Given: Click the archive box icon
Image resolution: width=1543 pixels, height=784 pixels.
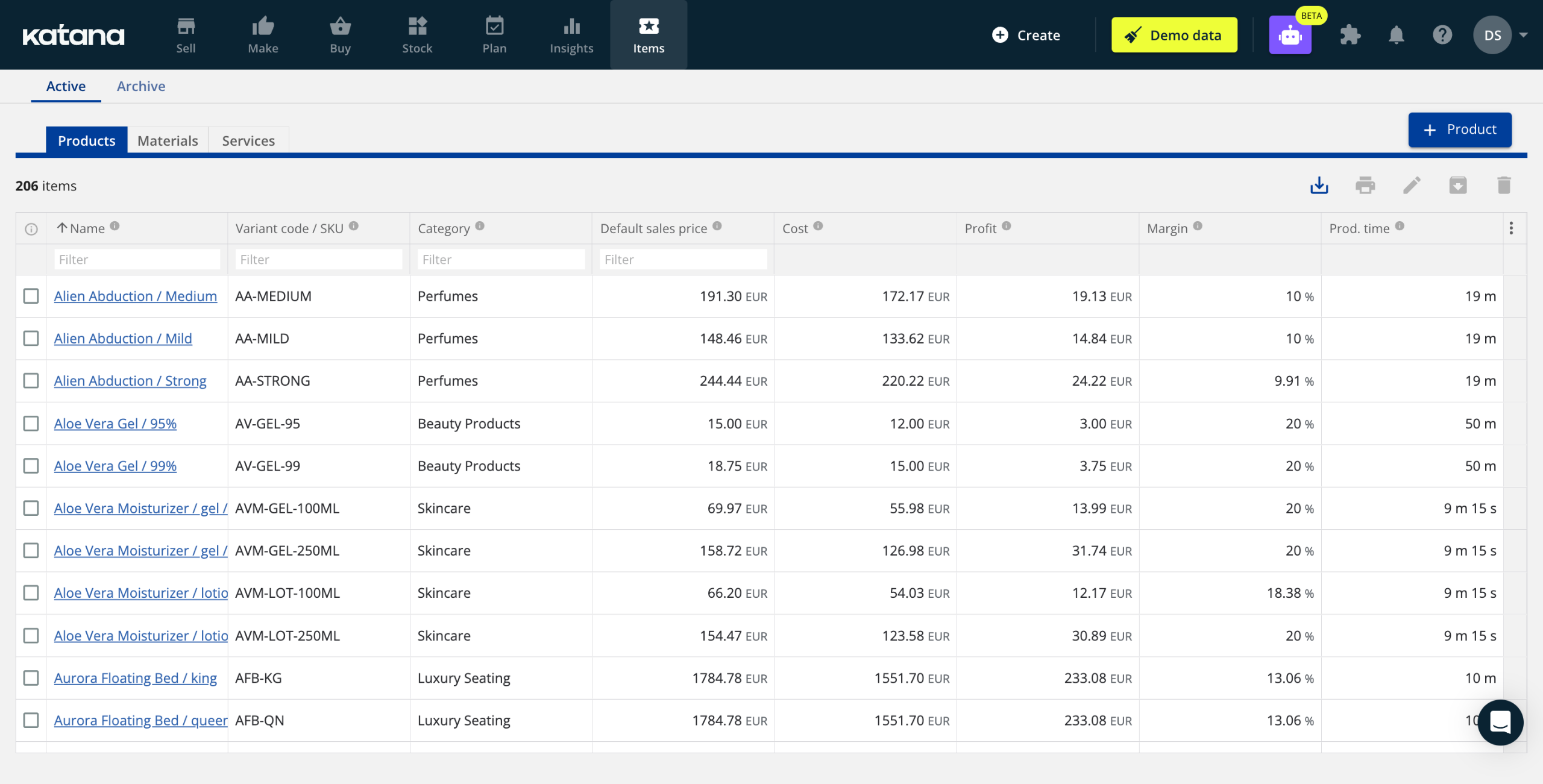Looking at the screenshot, I should [1457, 185].
